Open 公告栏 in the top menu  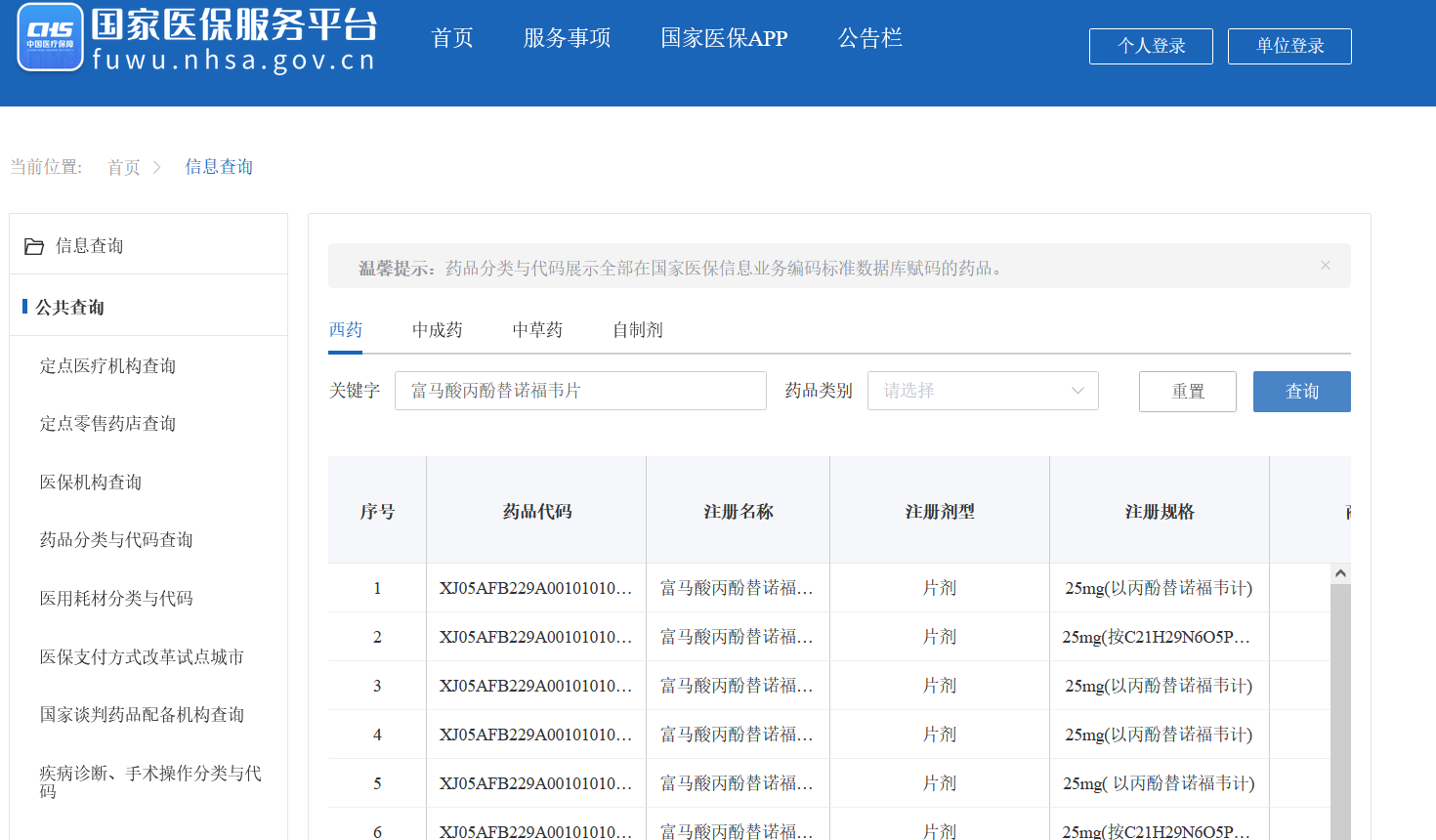point(869,38)
